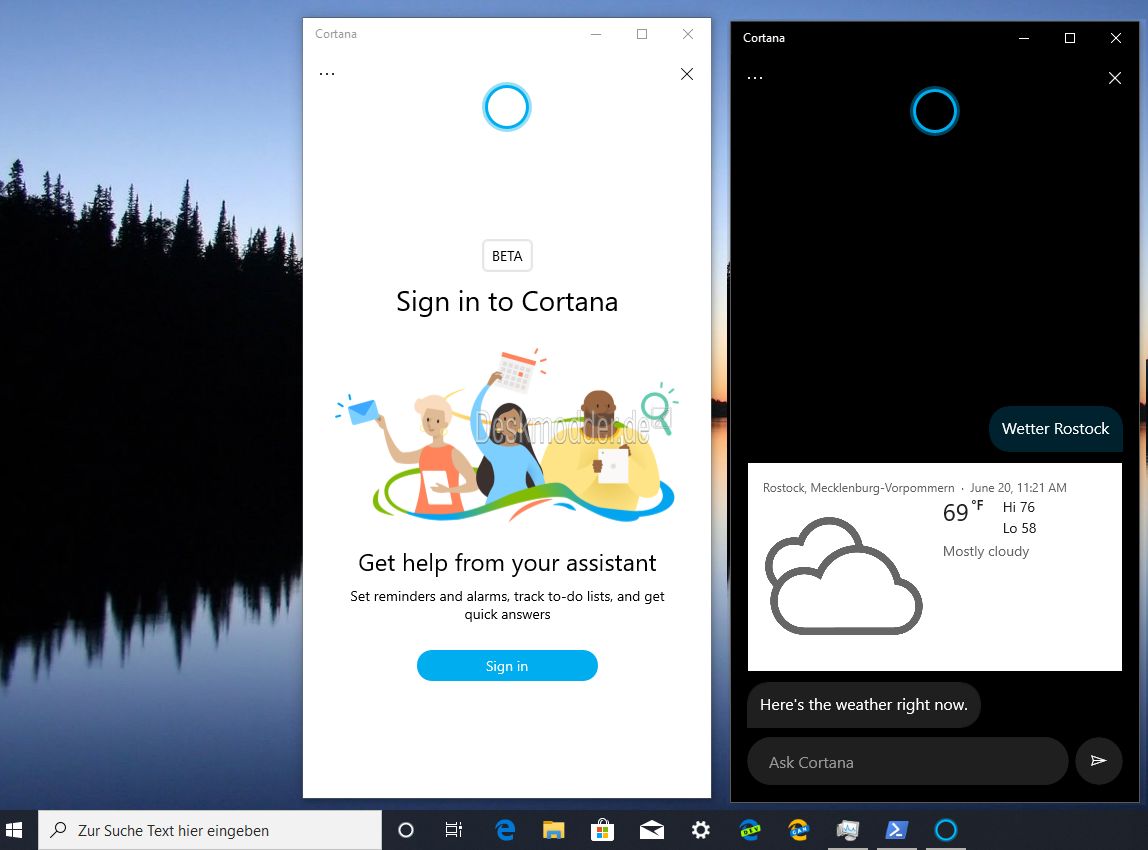Focus the Ask Cortana input field
The height and width of the screenshot is (850, 1148).
click(907, 762)
